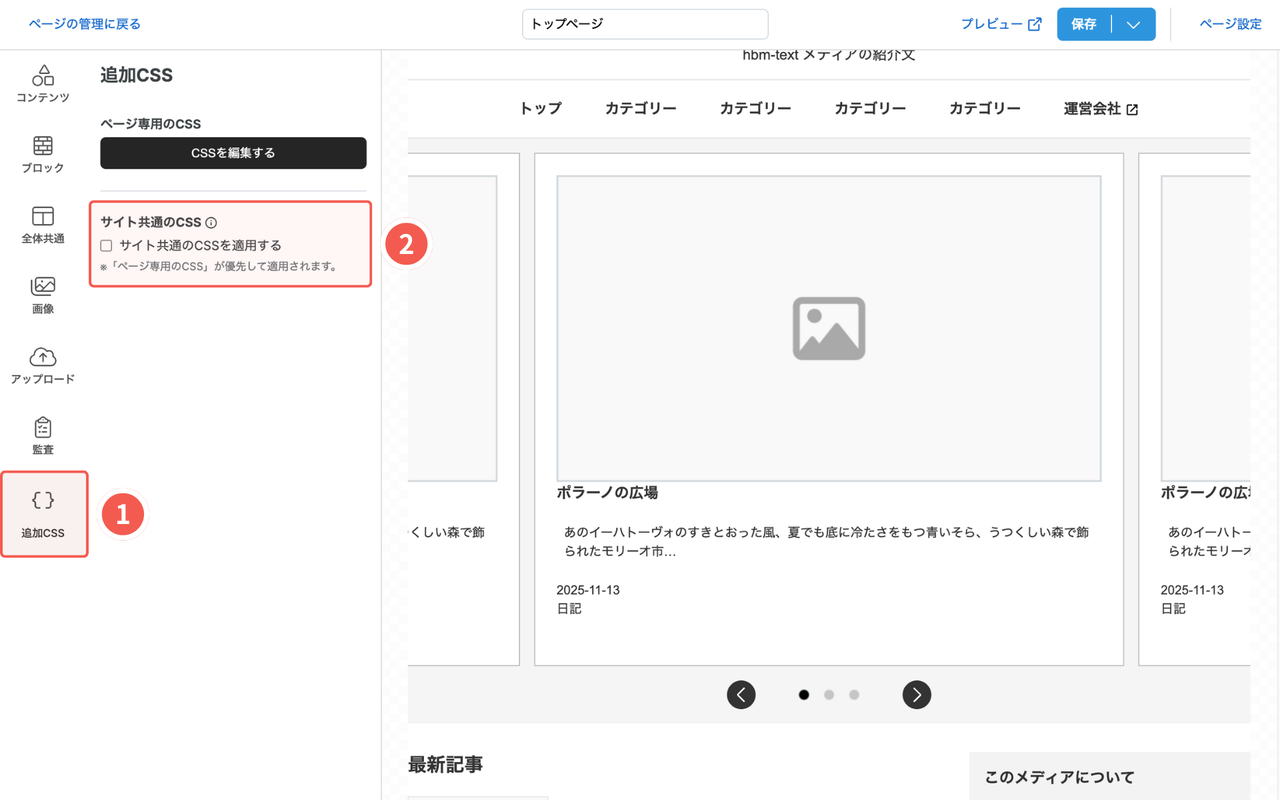This screenshot has height=800, width=1280.
Task: Open the アップロード panel
Action: pyautogui.click(x=42, y=366)
